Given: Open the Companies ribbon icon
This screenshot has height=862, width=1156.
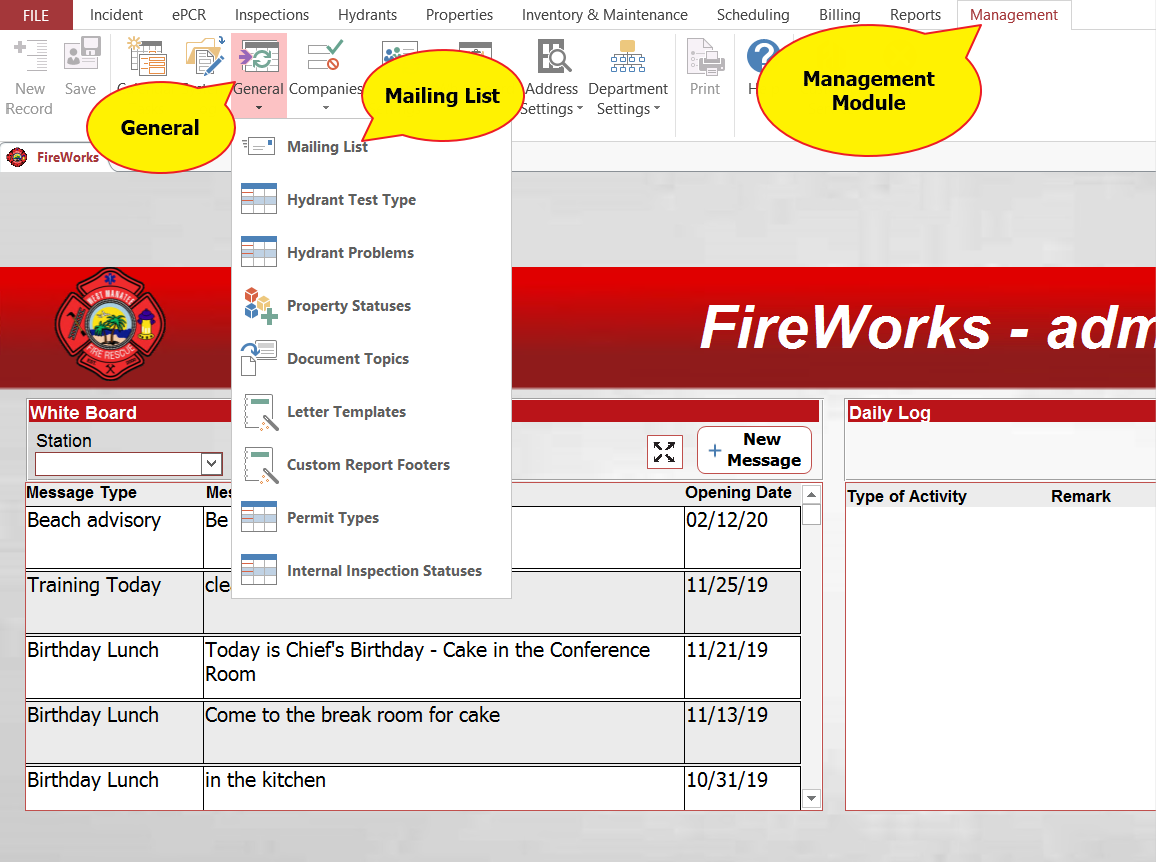Looking at the screenshot, I should point(325,57).
